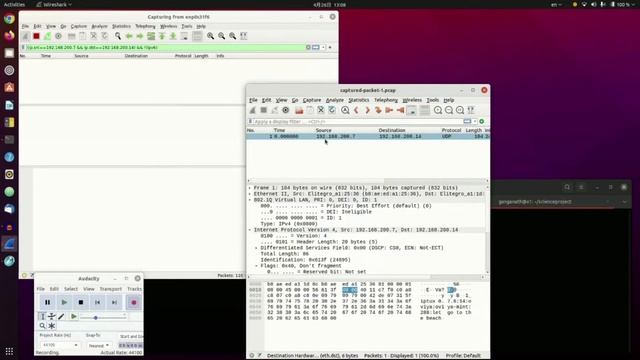The image size is (640, 360).
Task: Select Audacity zoom magnifier tool
Action: 42,326
